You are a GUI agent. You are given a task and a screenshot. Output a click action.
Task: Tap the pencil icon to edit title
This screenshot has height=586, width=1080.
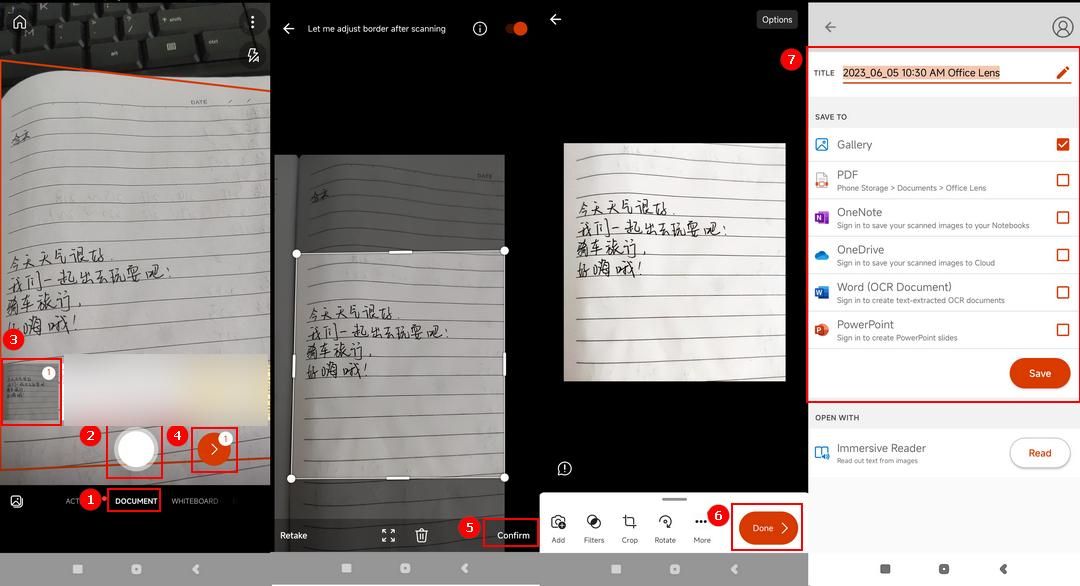1063,72
